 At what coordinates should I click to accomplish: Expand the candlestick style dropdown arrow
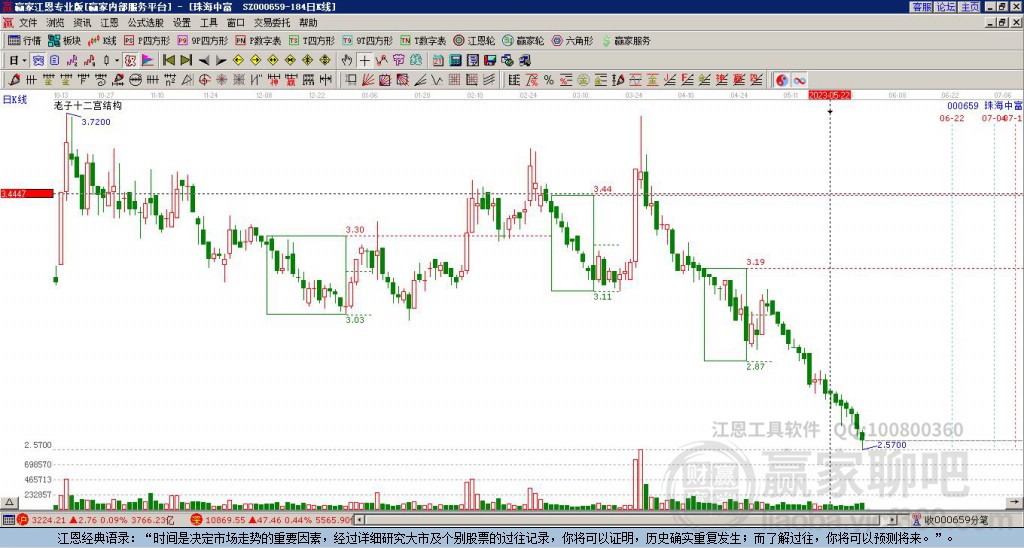(117, 61)
